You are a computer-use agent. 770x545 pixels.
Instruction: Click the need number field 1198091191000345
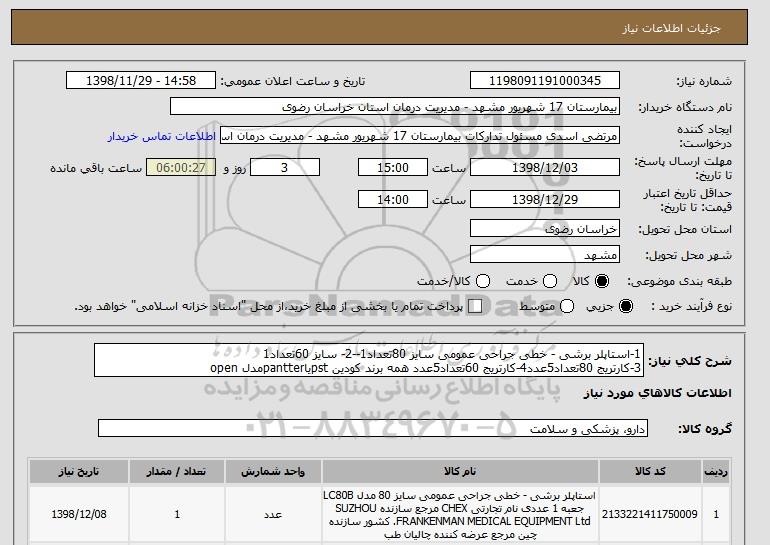545,81
